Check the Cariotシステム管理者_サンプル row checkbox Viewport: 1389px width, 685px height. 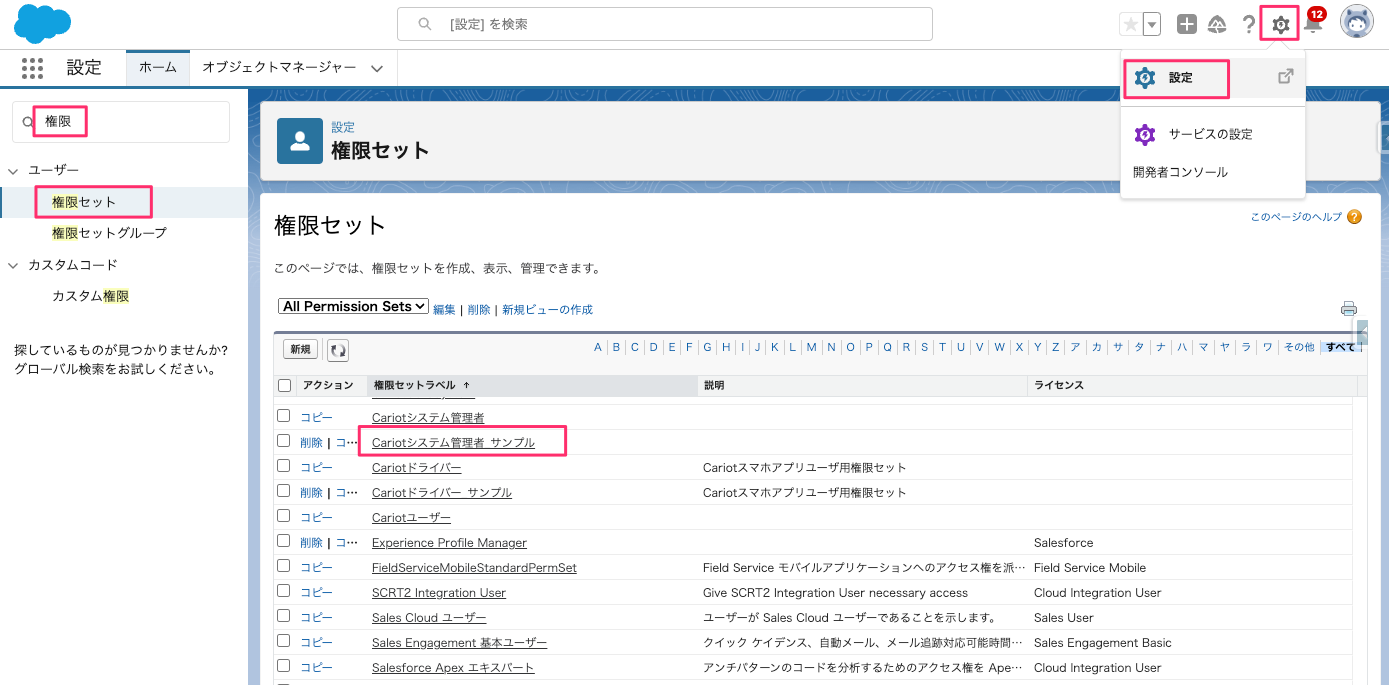pos(284,441)
